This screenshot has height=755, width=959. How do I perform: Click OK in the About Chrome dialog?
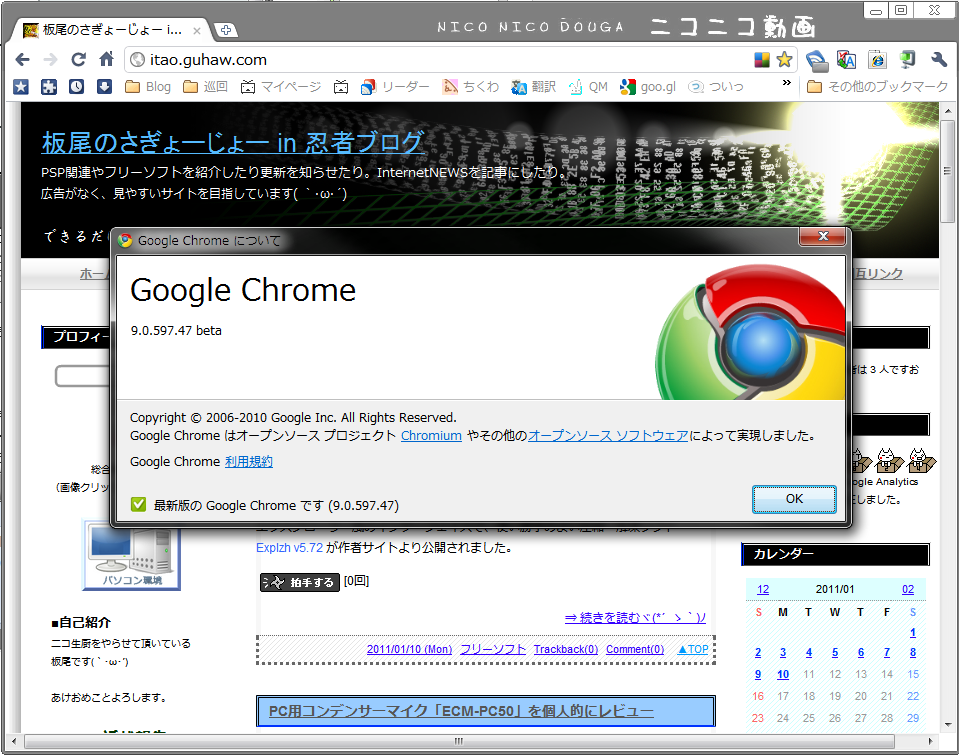tap(794, 499)
